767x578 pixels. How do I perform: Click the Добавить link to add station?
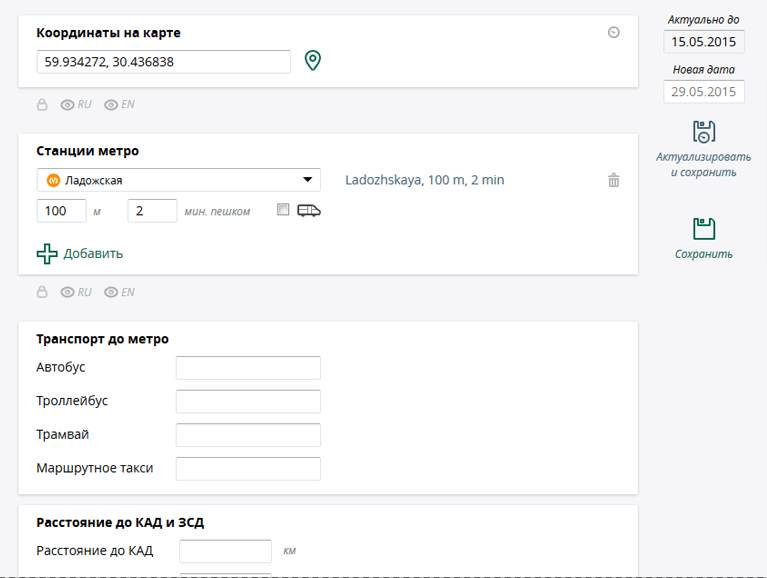click(93, 254)
